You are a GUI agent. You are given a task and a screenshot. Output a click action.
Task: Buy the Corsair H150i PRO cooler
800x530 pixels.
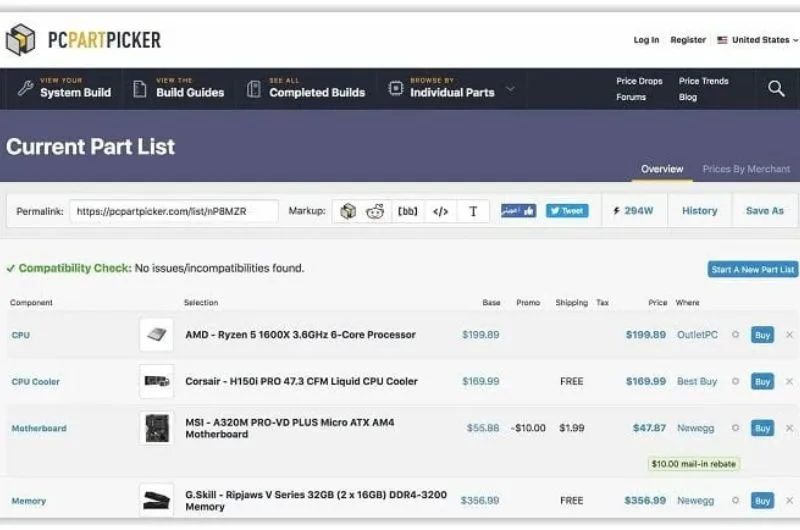(x=762, y=382)
